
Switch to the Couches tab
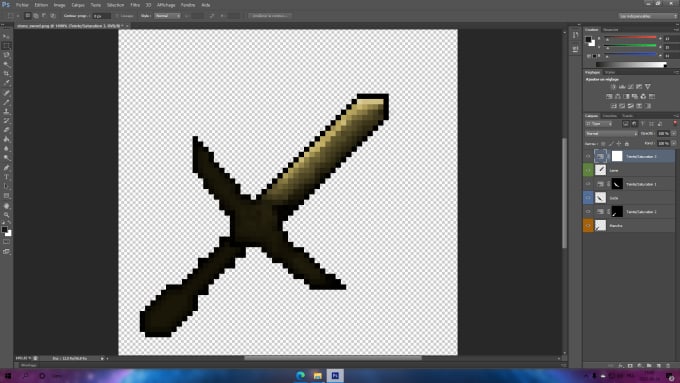point(610,116)
